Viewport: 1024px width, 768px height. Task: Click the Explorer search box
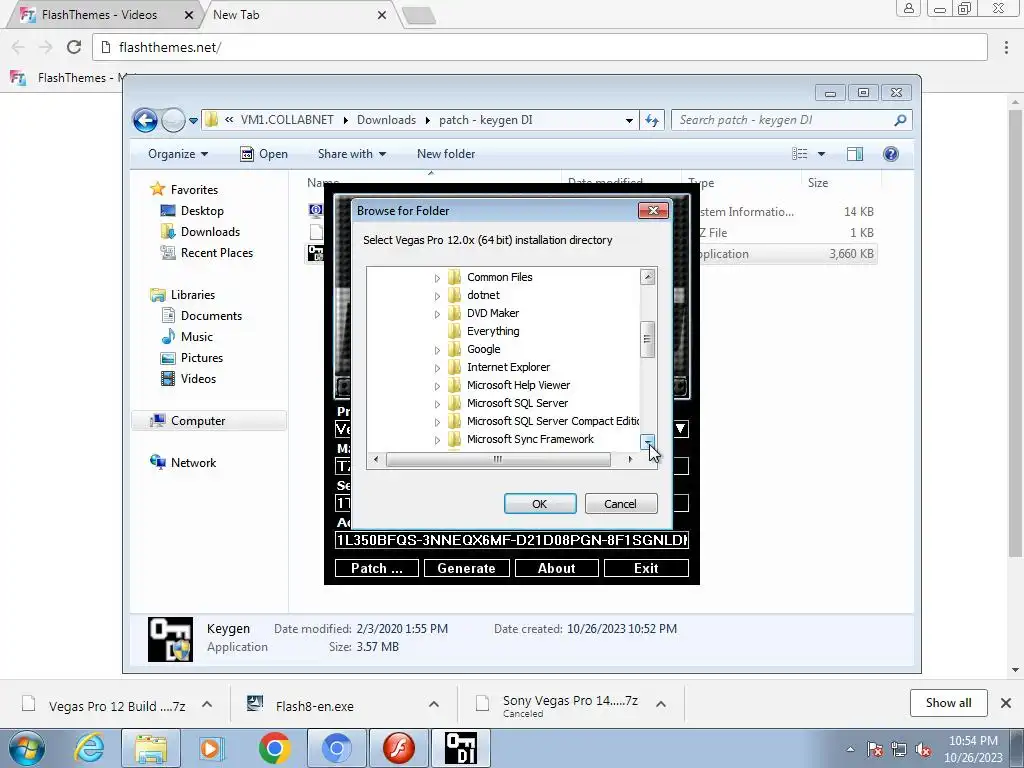click(x=791, y=120)
